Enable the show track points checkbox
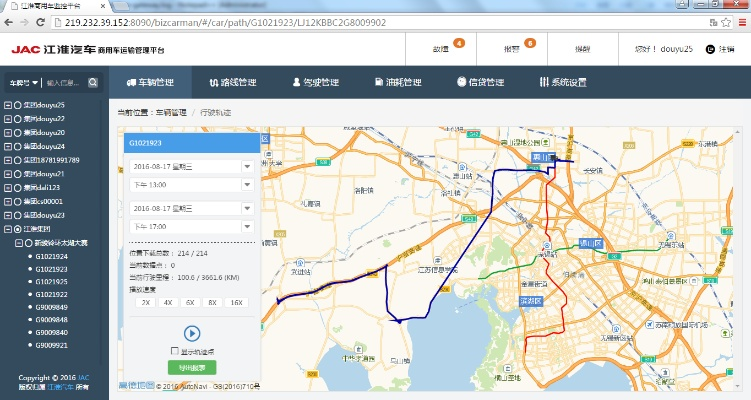Viewport: 751px width, 400px height. (x=175, y=351)
